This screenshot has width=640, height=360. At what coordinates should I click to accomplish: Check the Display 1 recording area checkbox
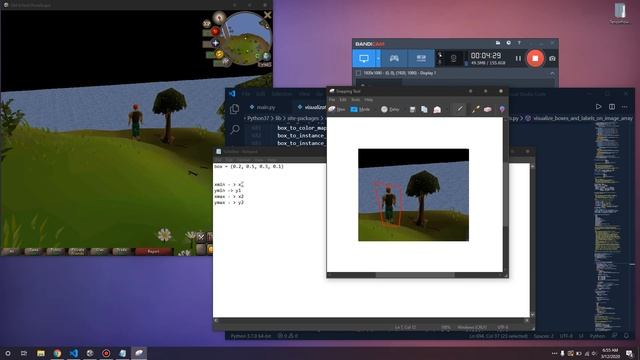coord(358,73)
